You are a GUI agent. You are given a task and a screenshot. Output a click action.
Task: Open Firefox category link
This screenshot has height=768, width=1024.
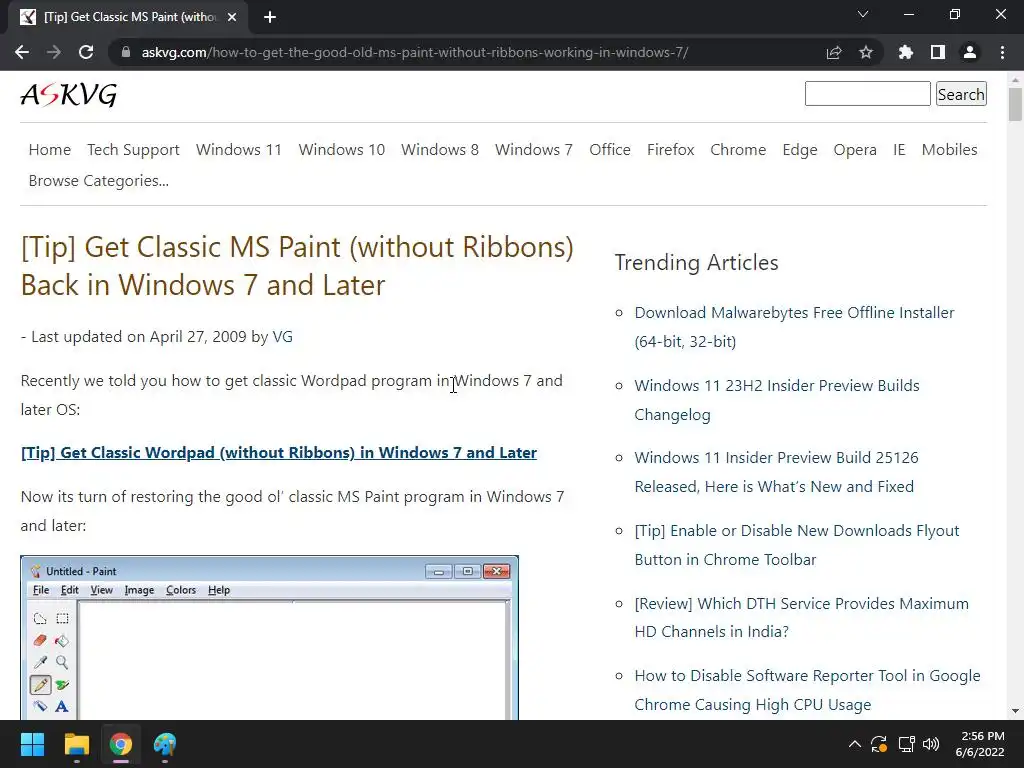point(671,150)
